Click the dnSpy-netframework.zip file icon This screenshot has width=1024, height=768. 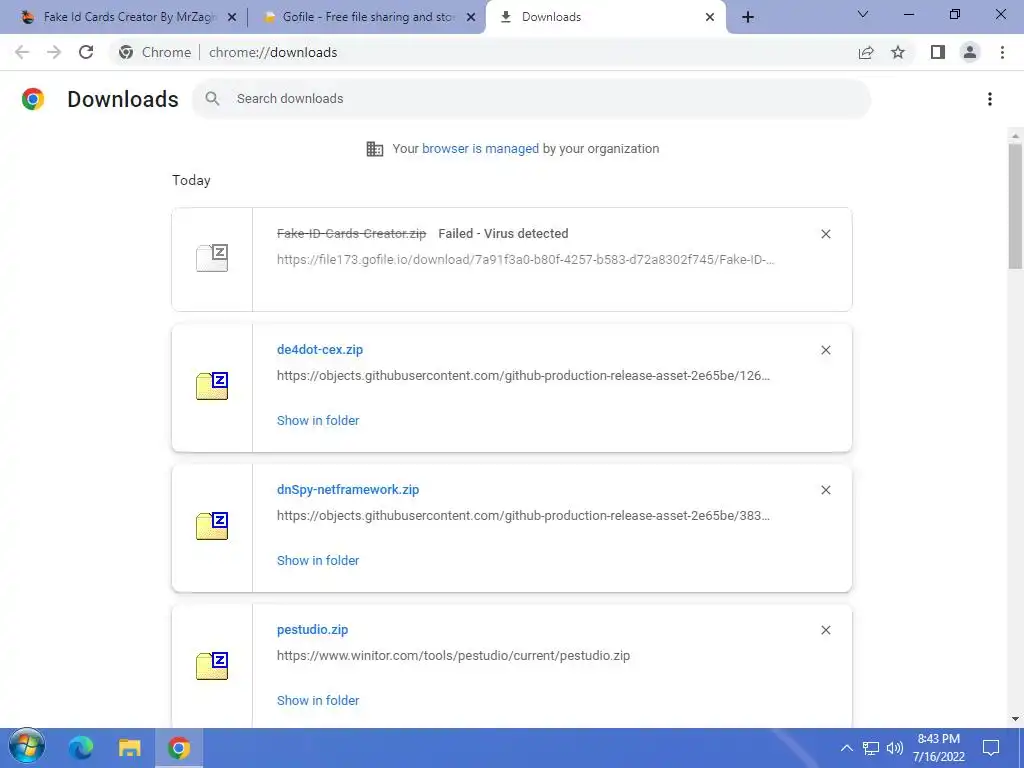(212, 526)
